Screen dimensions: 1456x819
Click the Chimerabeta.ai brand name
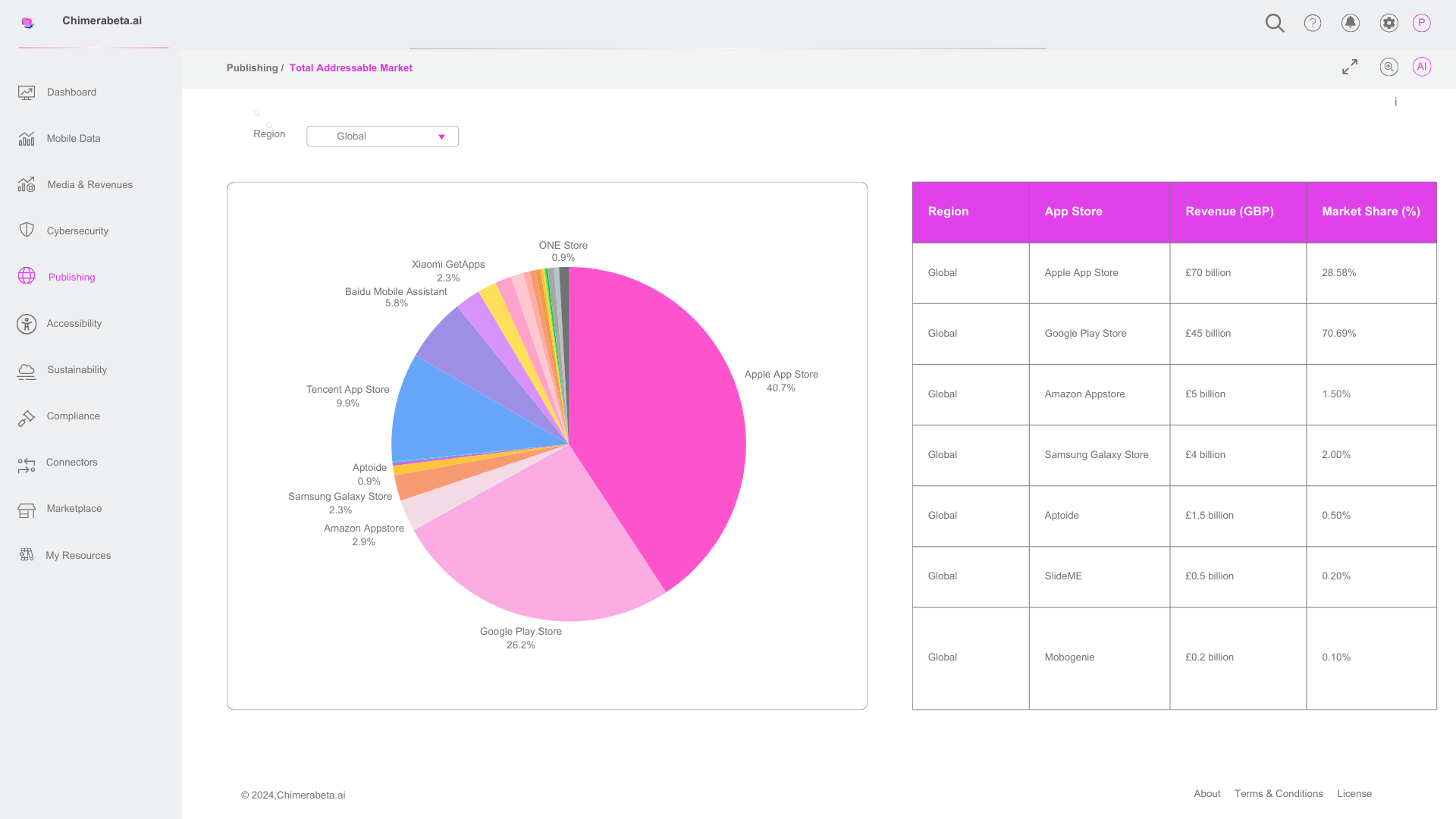(102, 21)
